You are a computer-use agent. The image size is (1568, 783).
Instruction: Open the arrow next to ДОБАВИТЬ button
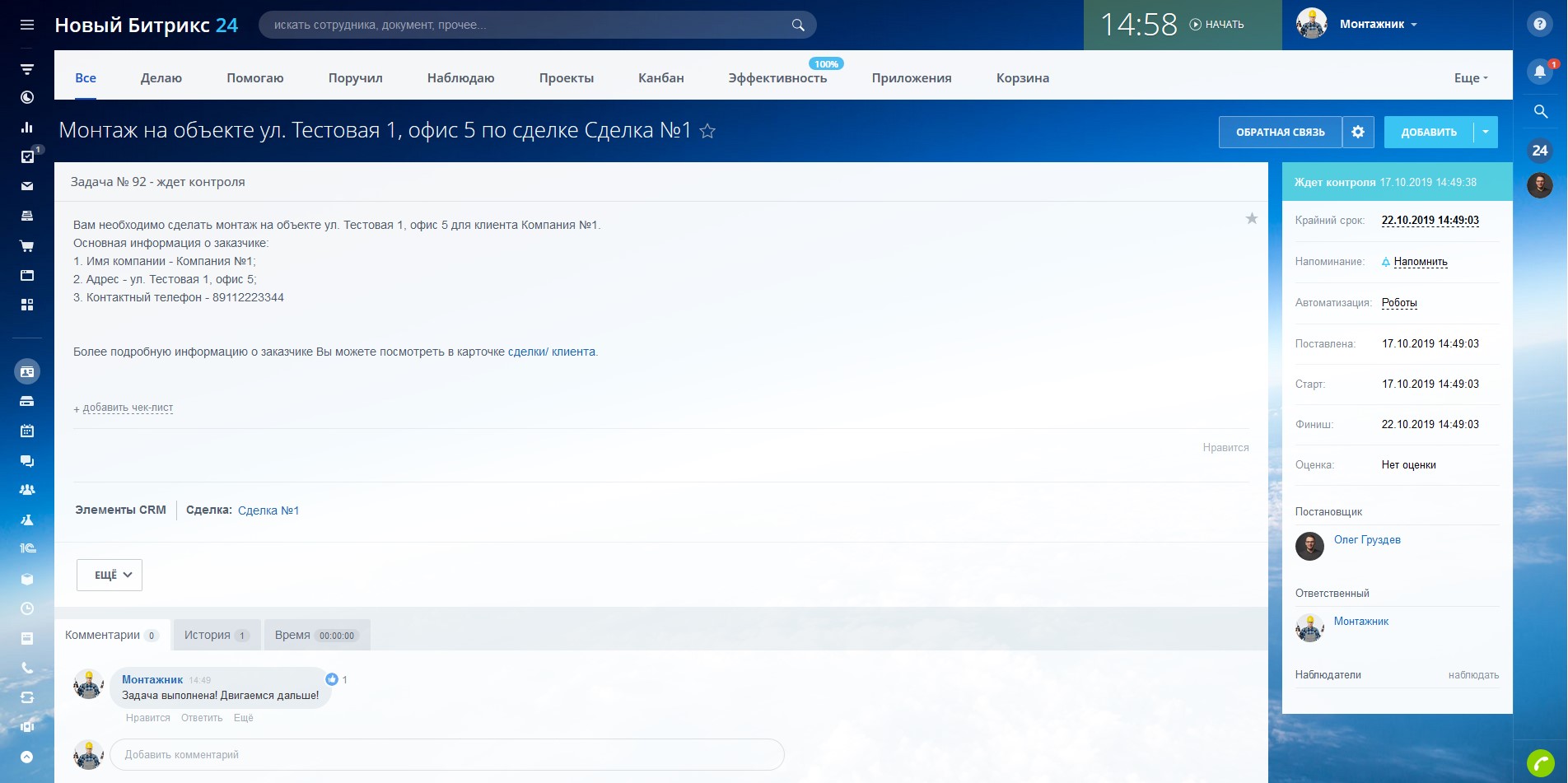tap(1486, 132)
